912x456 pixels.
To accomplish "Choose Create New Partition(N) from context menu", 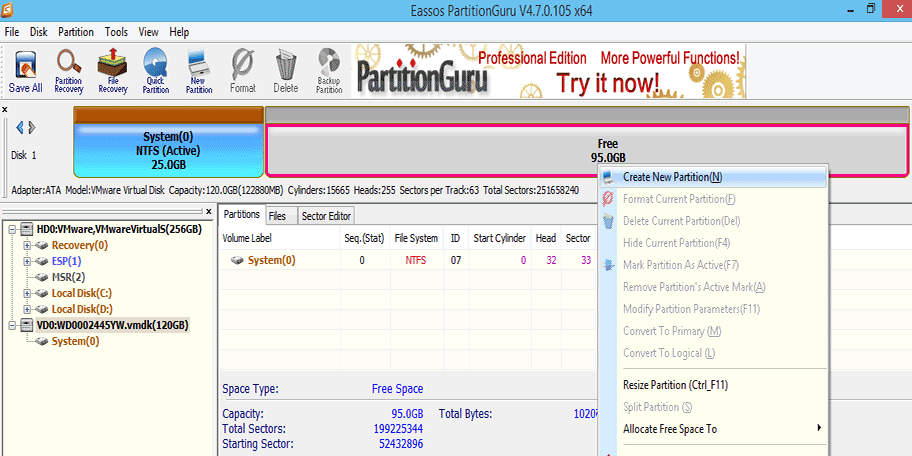I will click(714, 177).
